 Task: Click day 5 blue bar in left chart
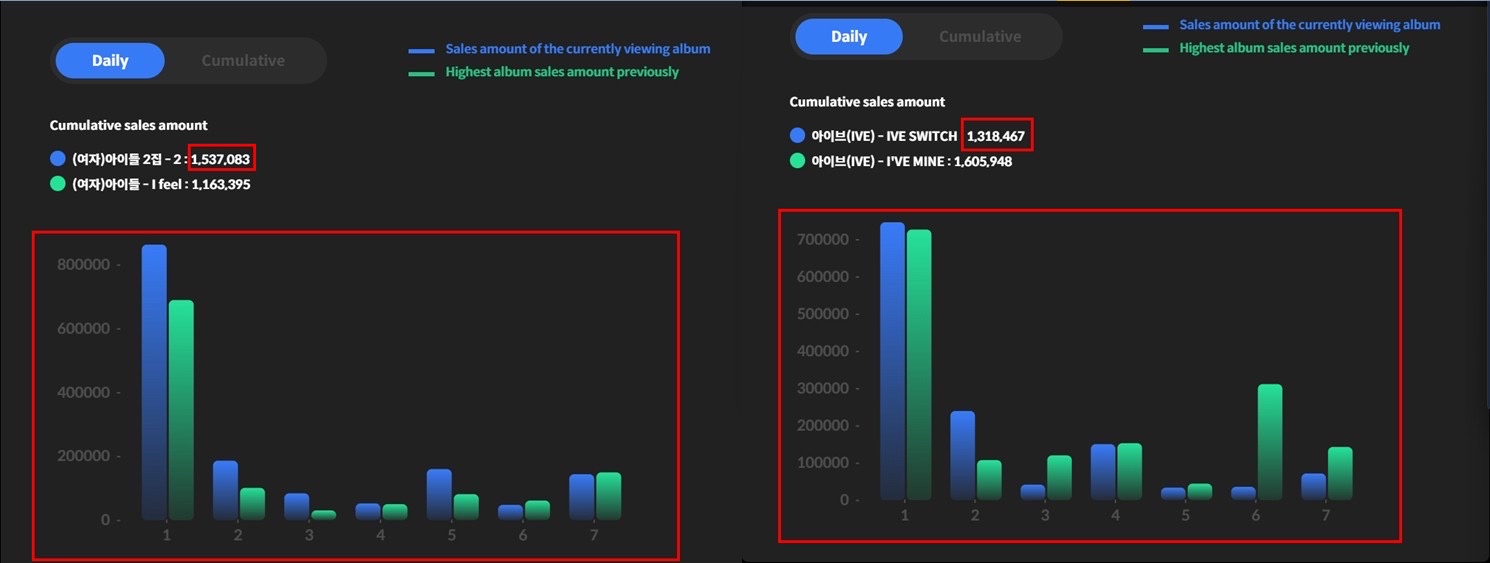tap(439, 494)
